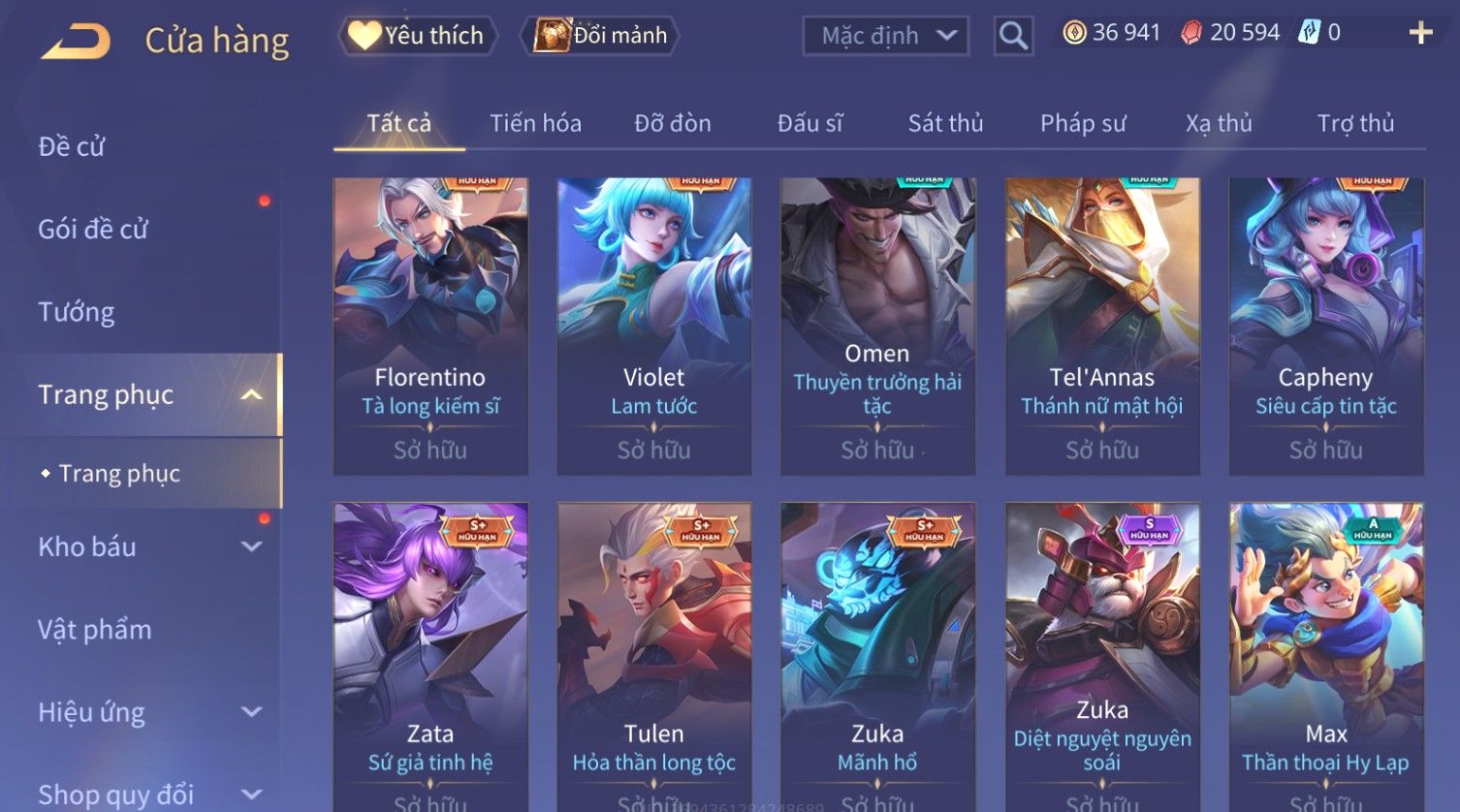Open Gói đề cử in the sidebar
The image size is (1460, 812).
point(93,230)
